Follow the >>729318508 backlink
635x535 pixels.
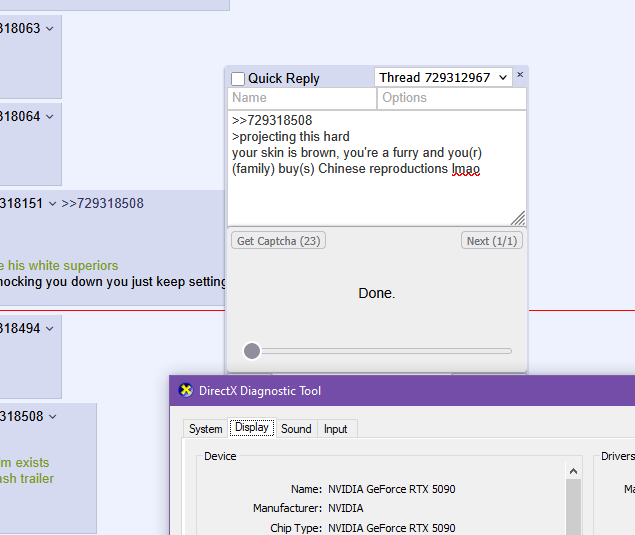(102, 203)
